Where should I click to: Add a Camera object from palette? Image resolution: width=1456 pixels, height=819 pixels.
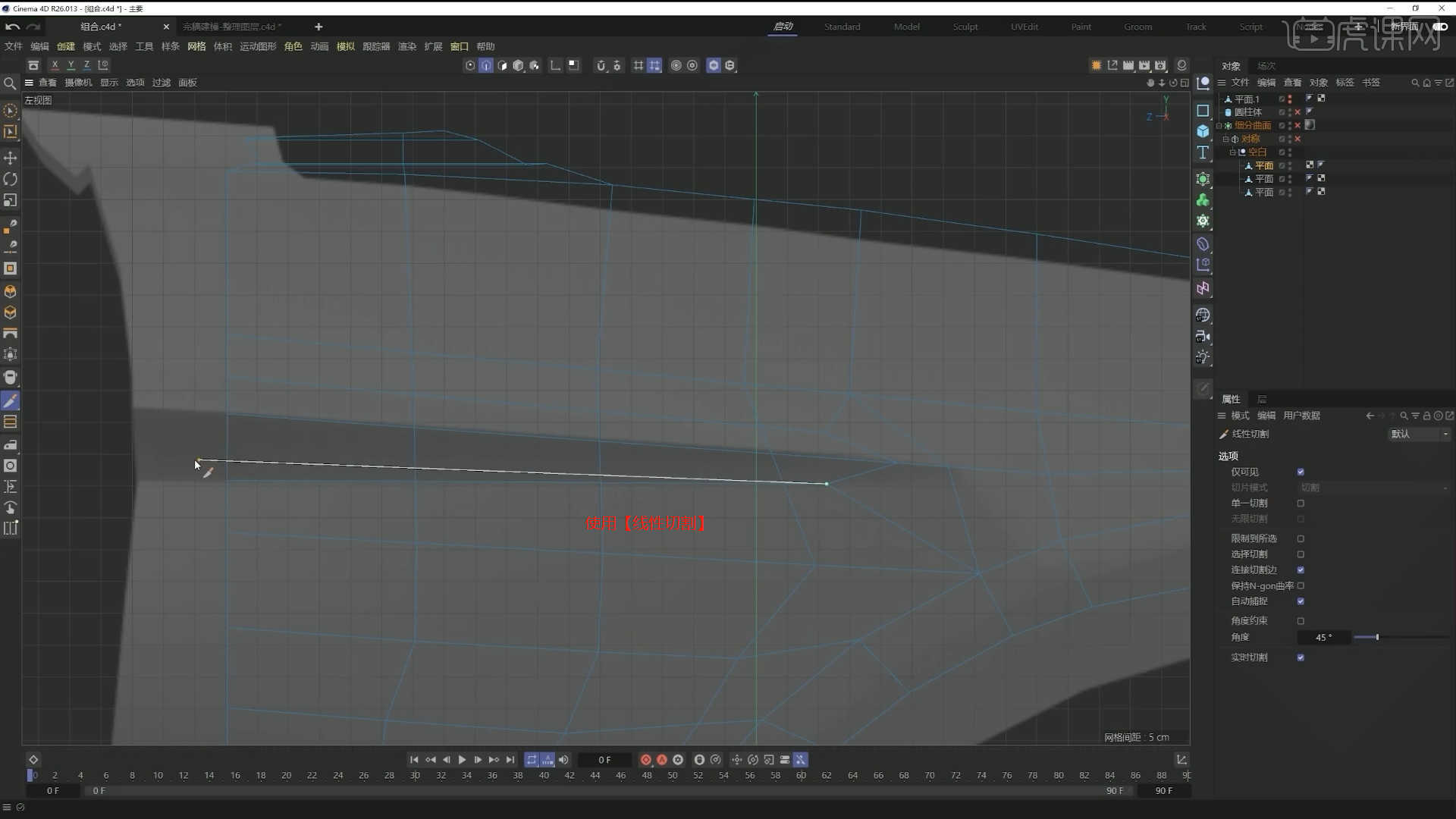pos(1203,336)
